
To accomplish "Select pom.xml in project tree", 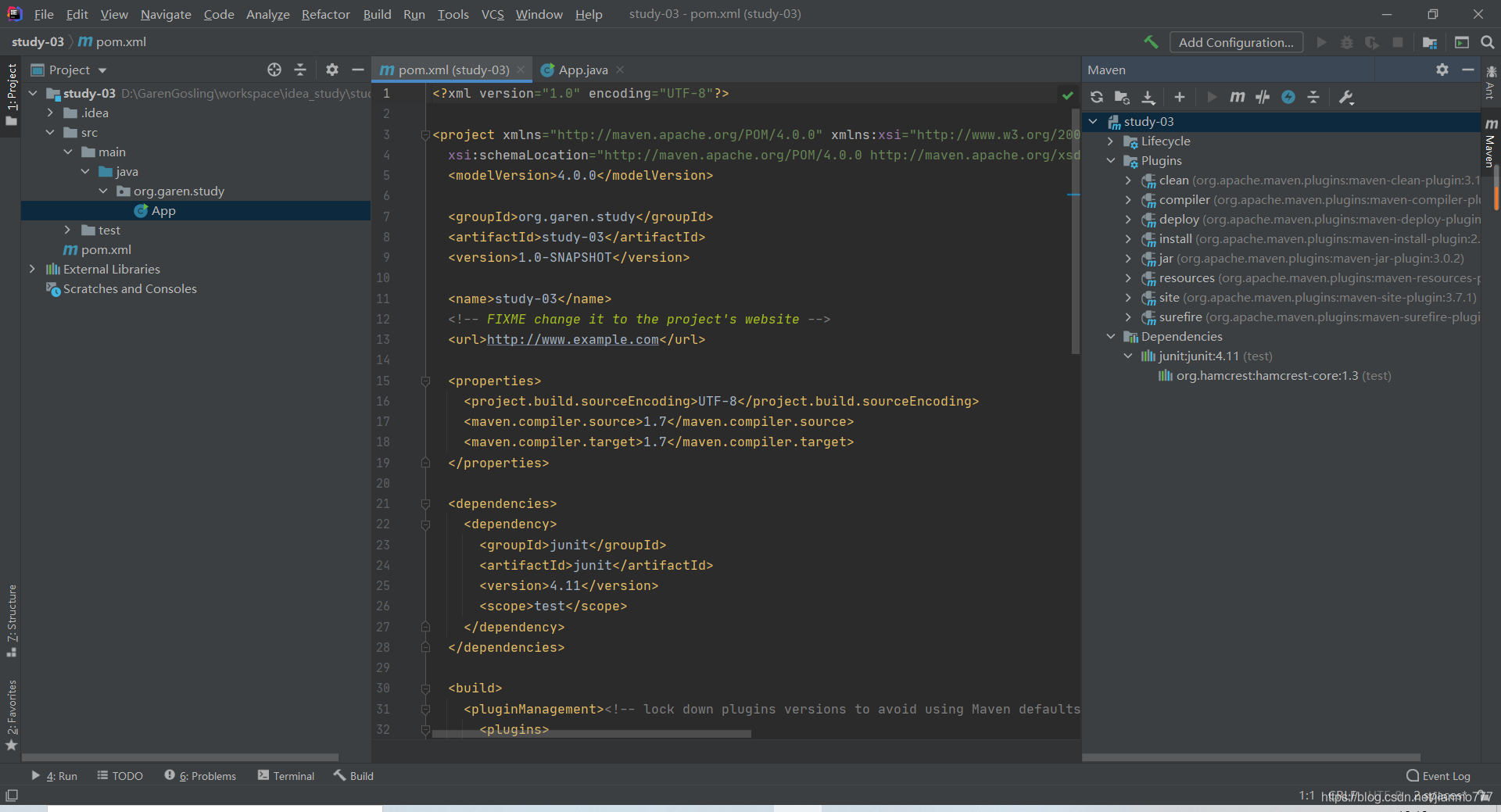I will 106,249.
